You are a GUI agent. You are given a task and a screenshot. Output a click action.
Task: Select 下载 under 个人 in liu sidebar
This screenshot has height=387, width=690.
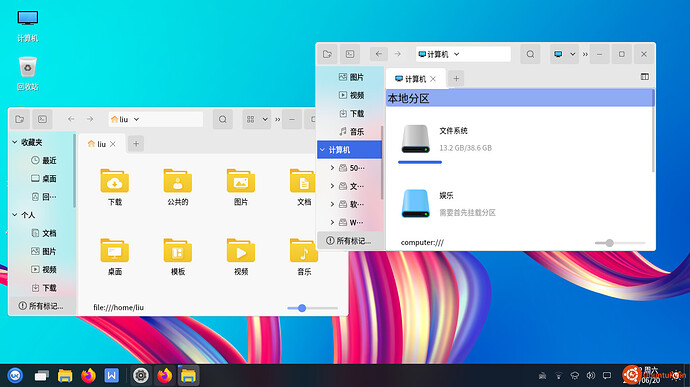click(x=43, y=287)
